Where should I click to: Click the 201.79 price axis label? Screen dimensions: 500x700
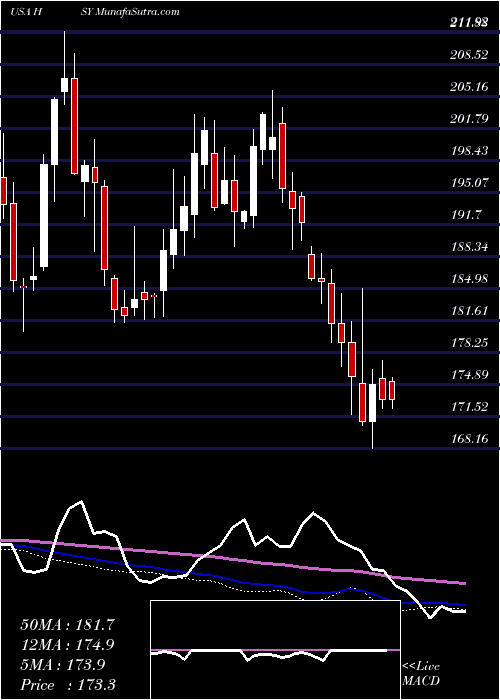(x=469, y=119)
